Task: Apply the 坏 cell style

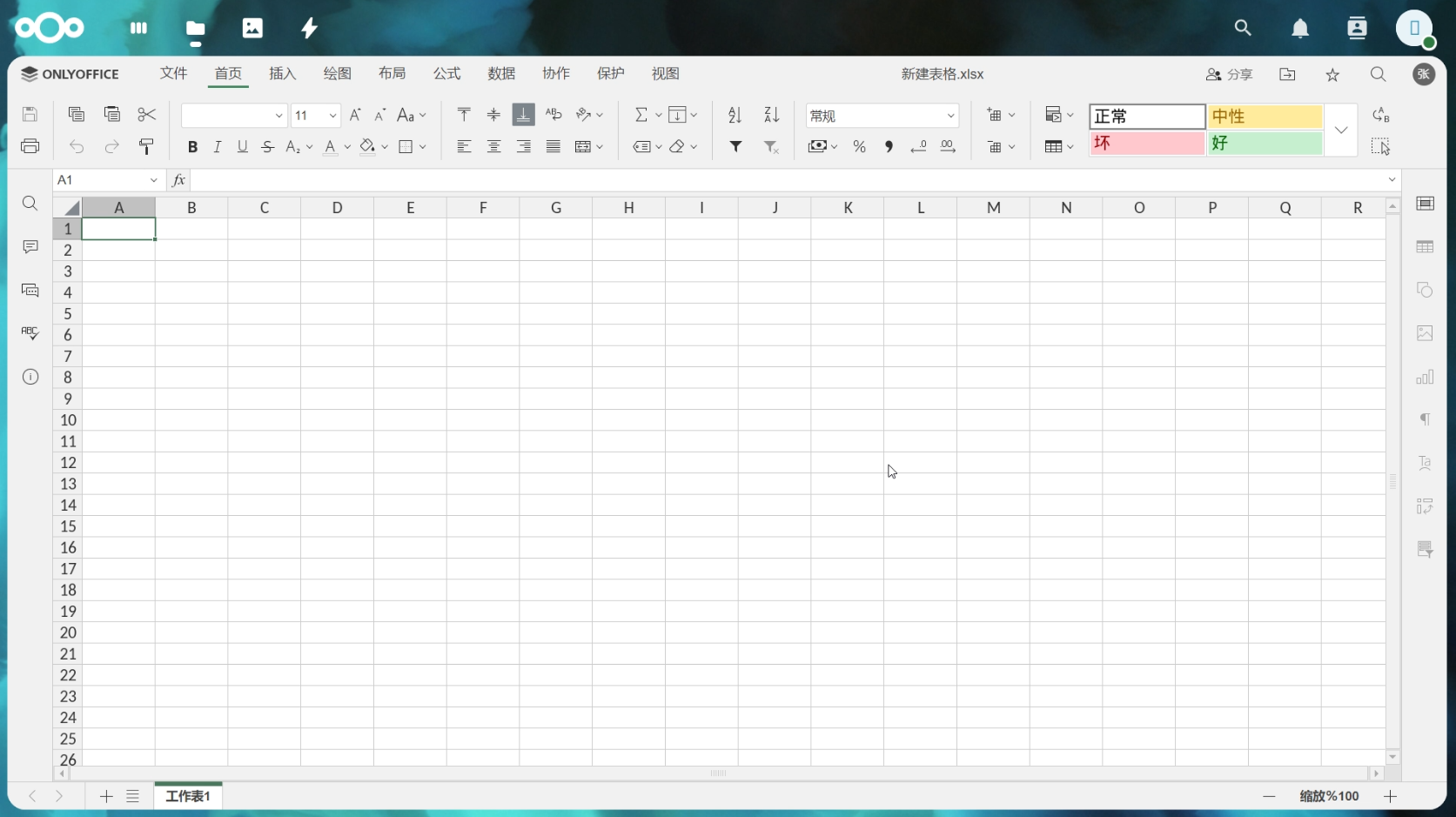Action: [x=1147, y=143]
